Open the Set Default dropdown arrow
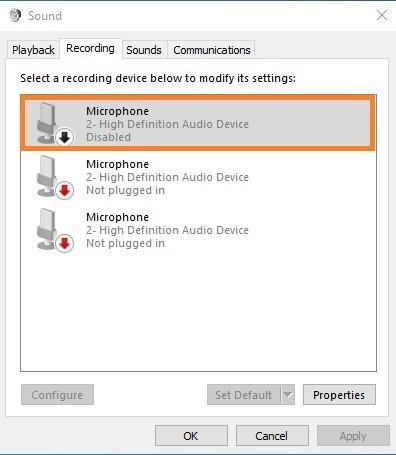 tap(288, 395)
